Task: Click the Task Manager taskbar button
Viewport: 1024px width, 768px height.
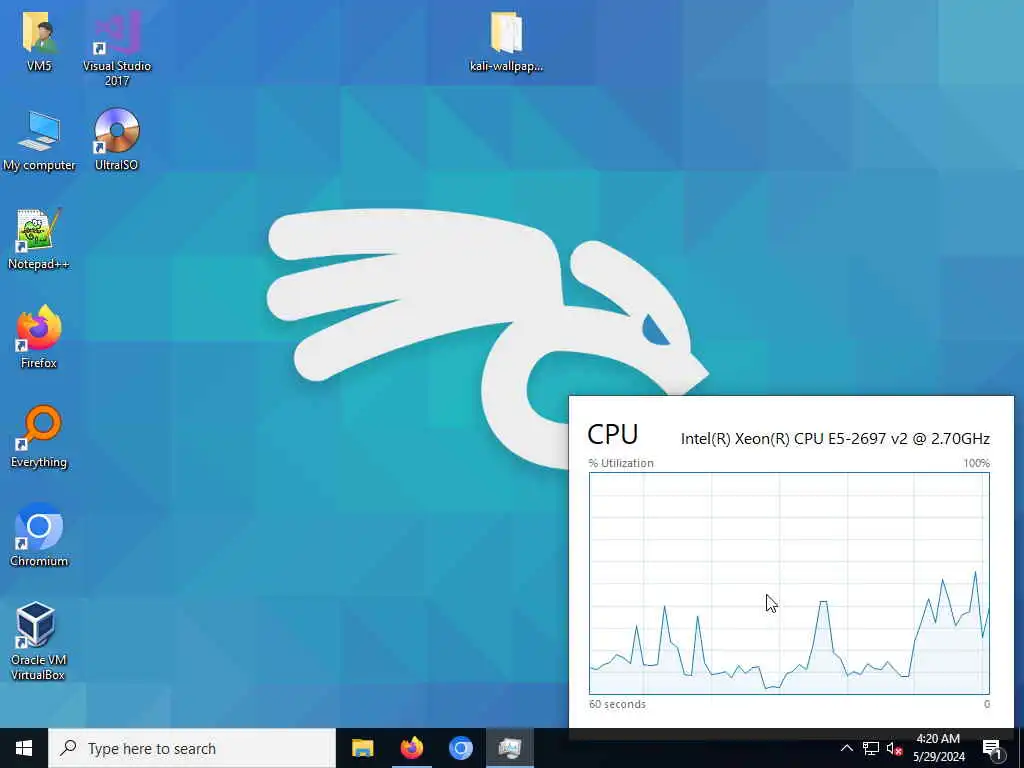Action: [509, 748]
